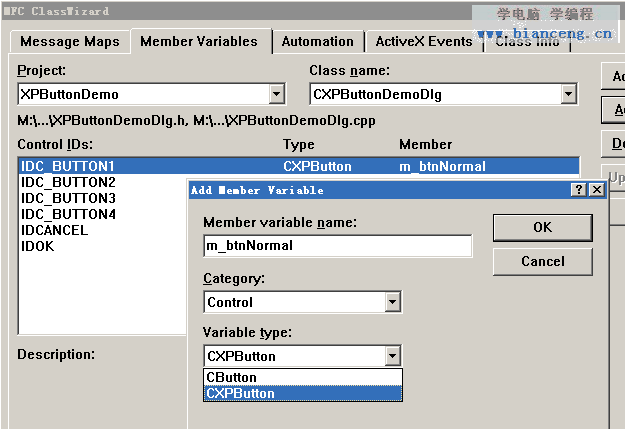
Task: Expand the Class name dropdown arrow
Action: point(568,94)
